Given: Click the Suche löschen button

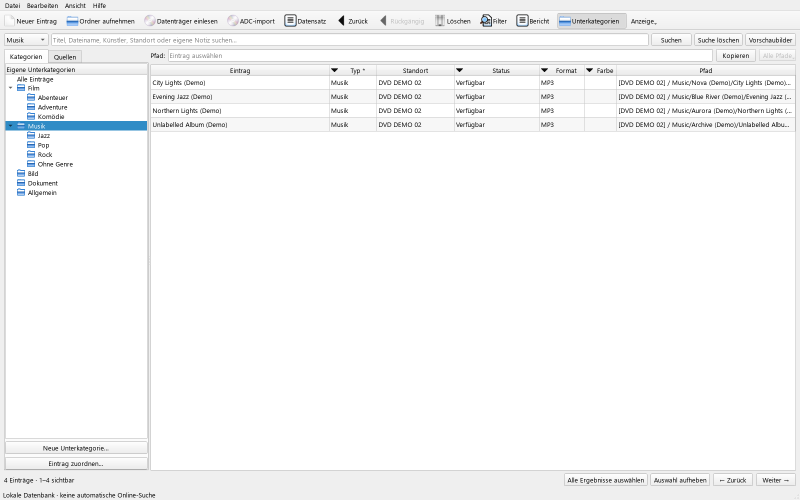Looking at the screenshot, I should [x=718, y=40].
